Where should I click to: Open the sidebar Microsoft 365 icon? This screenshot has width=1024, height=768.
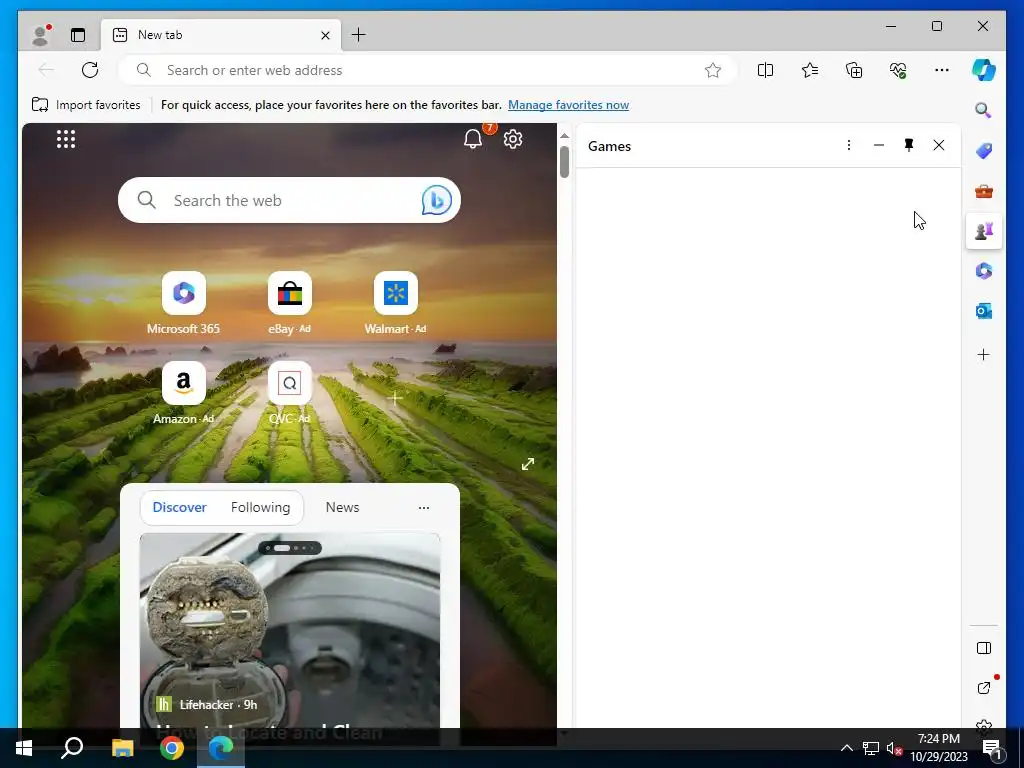coord(984,270)
